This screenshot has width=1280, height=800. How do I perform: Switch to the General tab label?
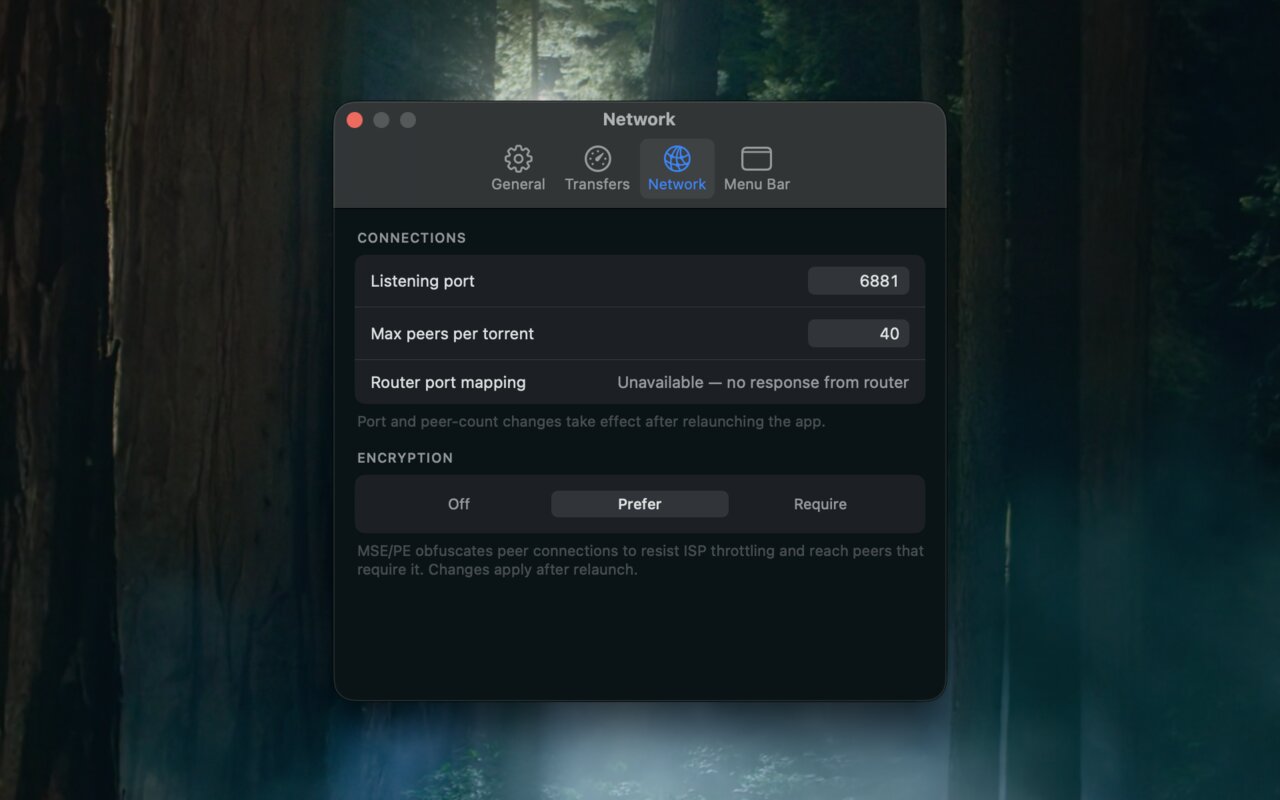[x=518, y=184]
